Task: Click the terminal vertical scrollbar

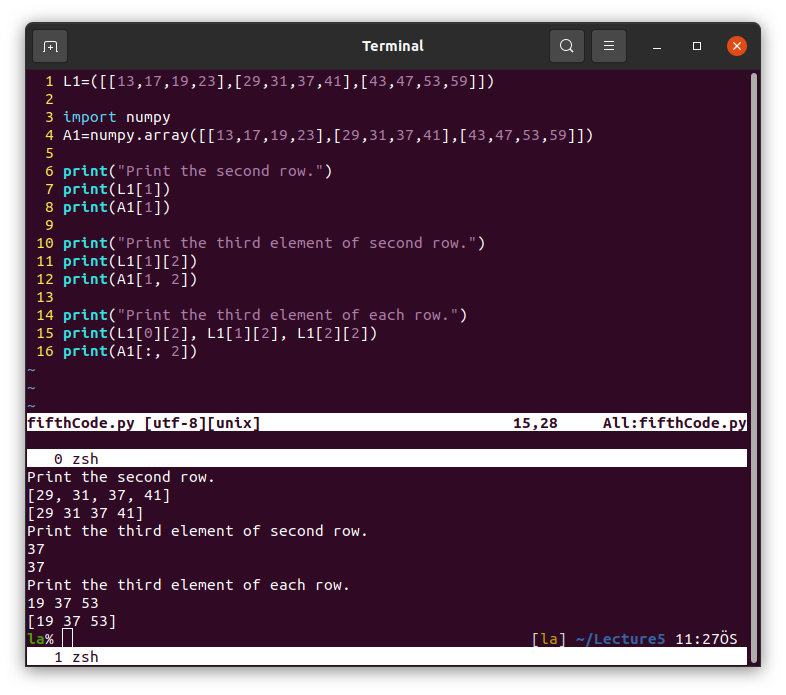Action: pyautogui.click(x=754, y=240)
